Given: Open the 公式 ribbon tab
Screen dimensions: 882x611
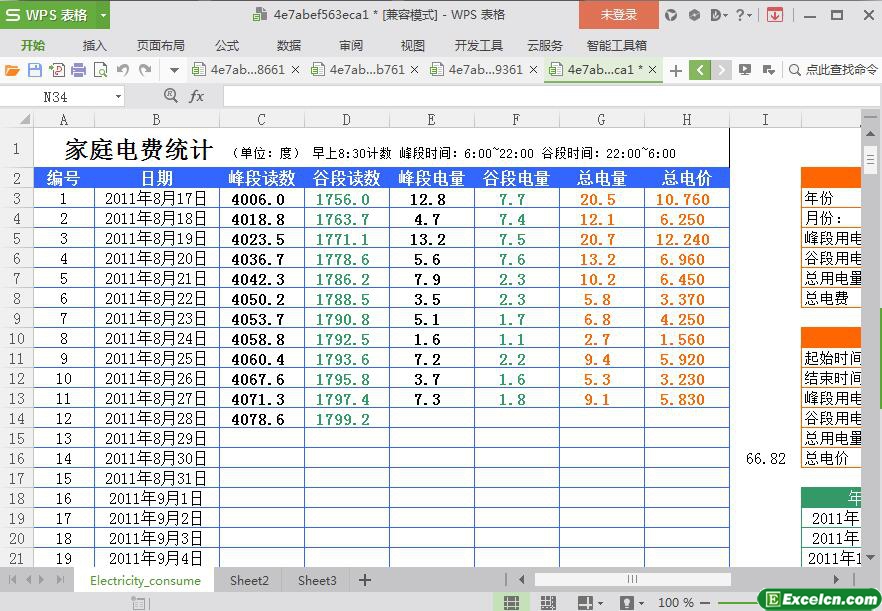Looking at the screenshot, I should 227,45.
